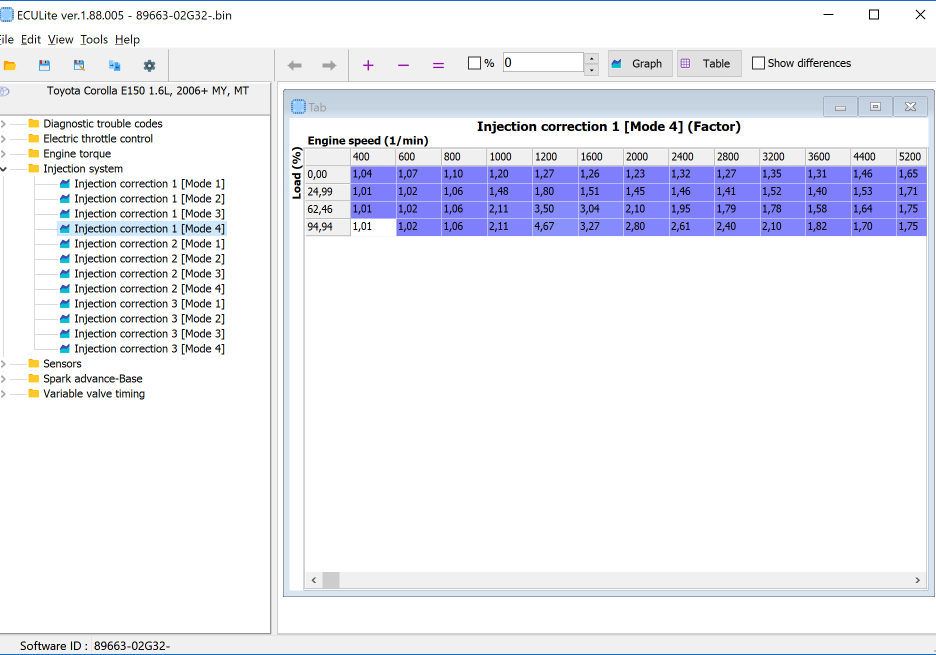Open the View menu
The image size is (936, 655).
(60, 39)
